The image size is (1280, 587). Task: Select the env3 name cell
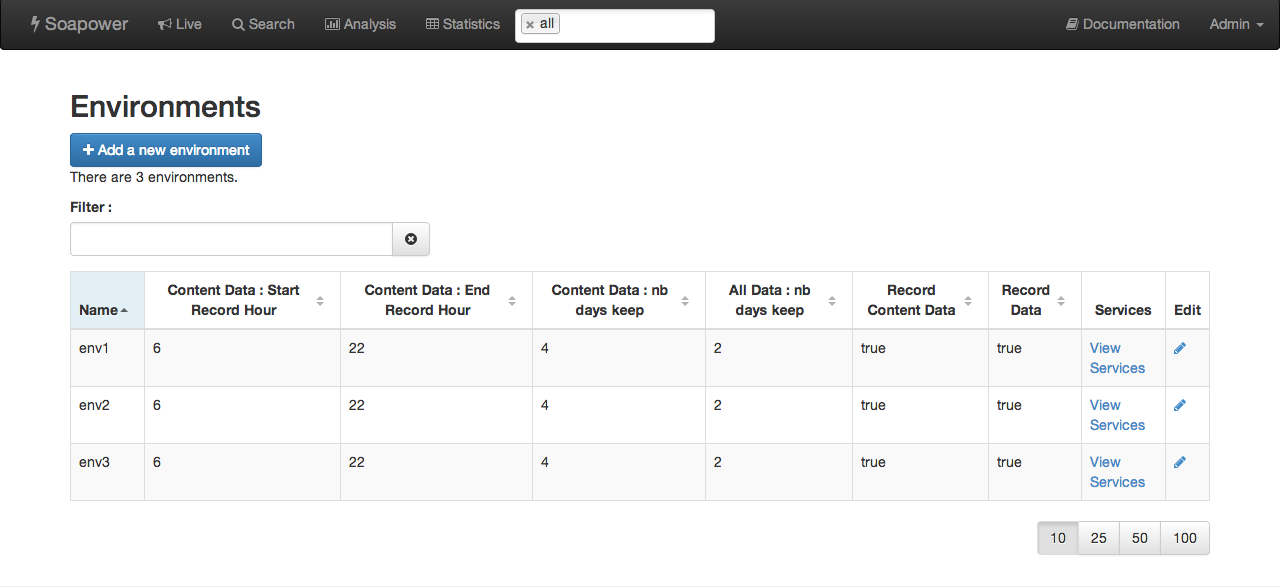(x=107, y=472)
